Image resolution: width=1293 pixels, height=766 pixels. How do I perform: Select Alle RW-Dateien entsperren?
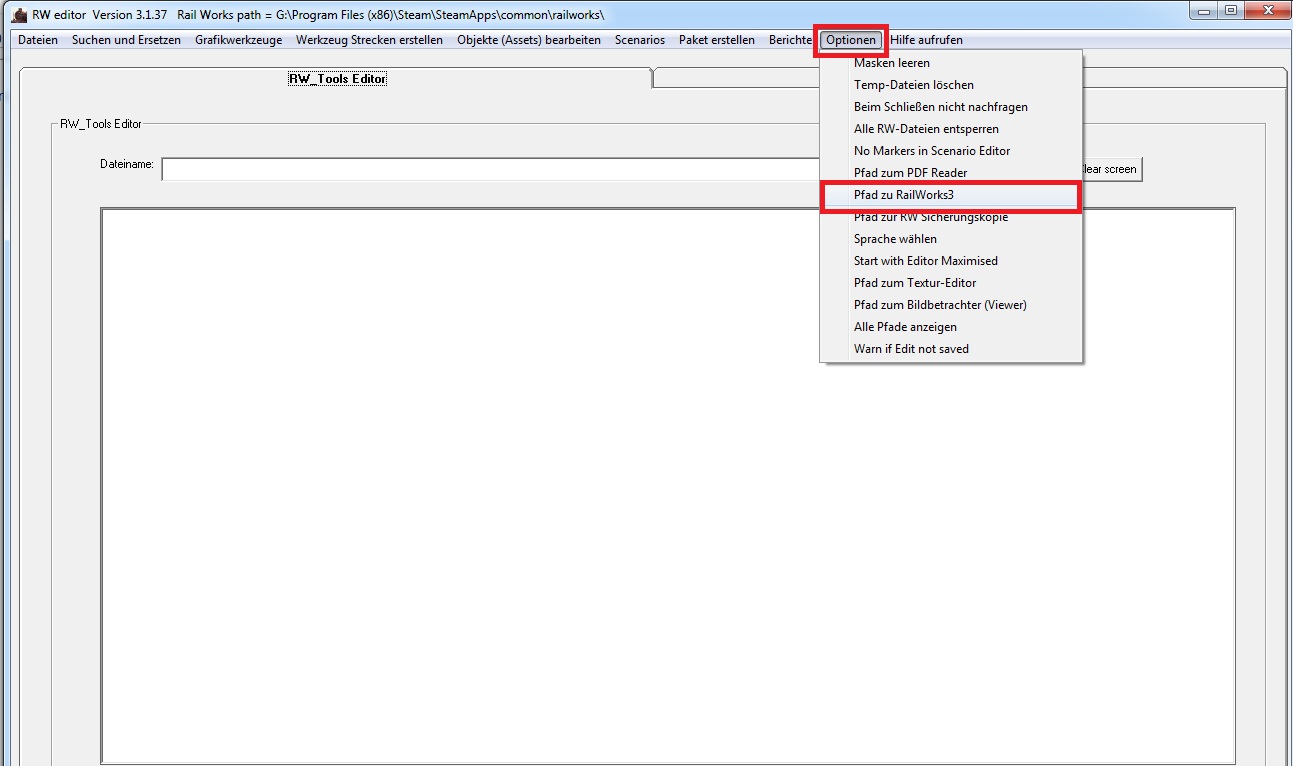[x=951, y=129]
